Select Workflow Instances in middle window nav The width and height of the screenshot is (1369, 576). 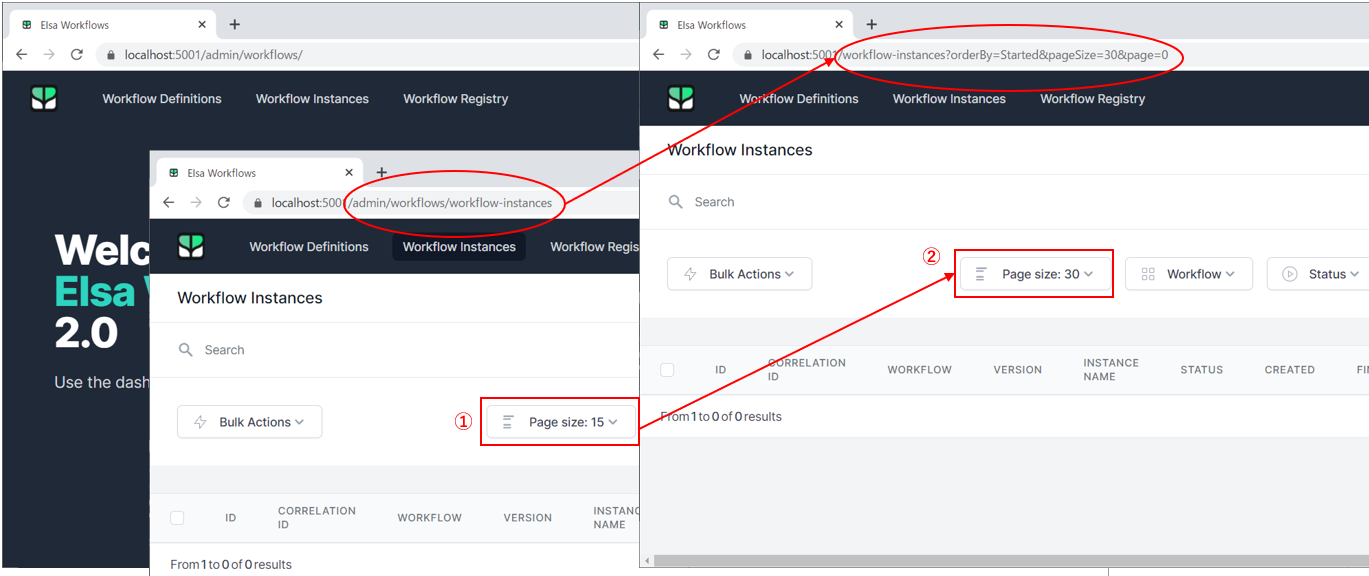[459, 246]
